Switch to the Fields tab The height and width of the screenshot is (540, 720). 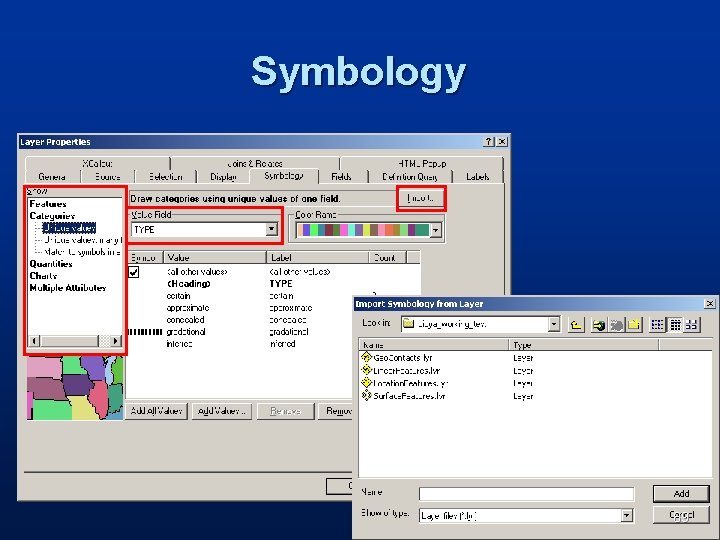[x=341, y=177]
